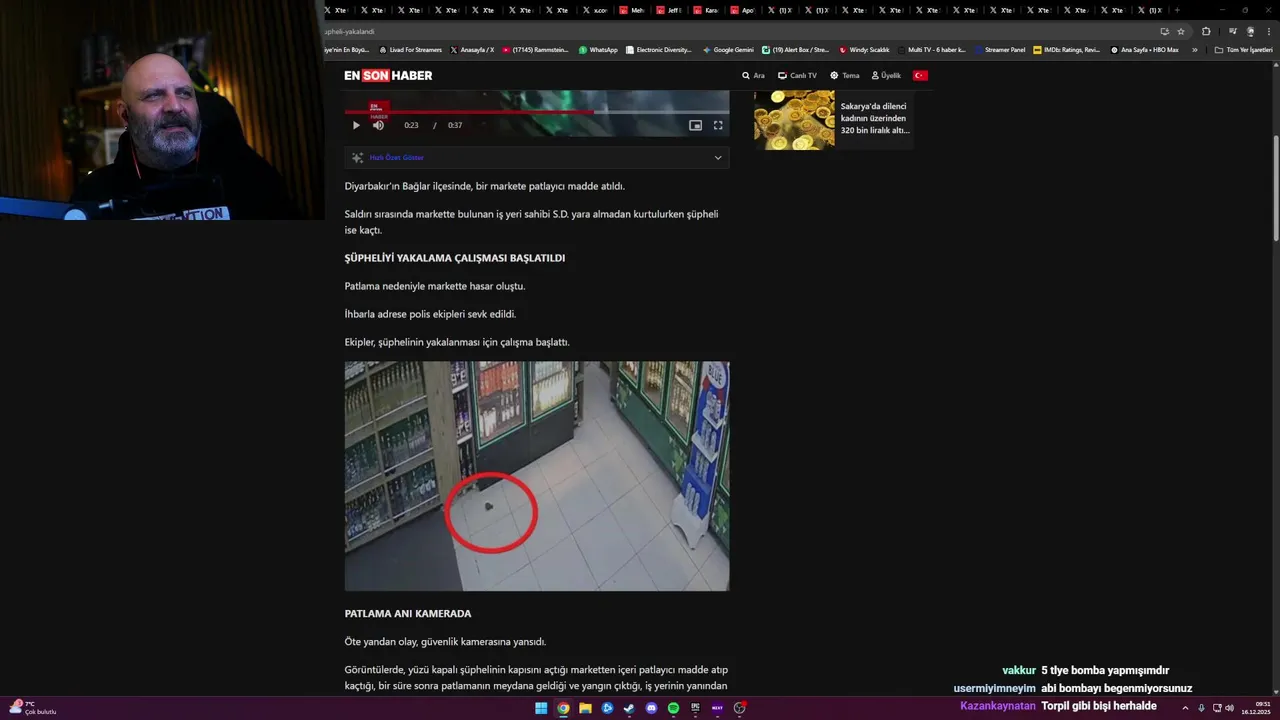Open the Electronic Diversity bookmark
Image resolution: width=1280 pixels, height=720 pixels.
[x=659, y=49]
